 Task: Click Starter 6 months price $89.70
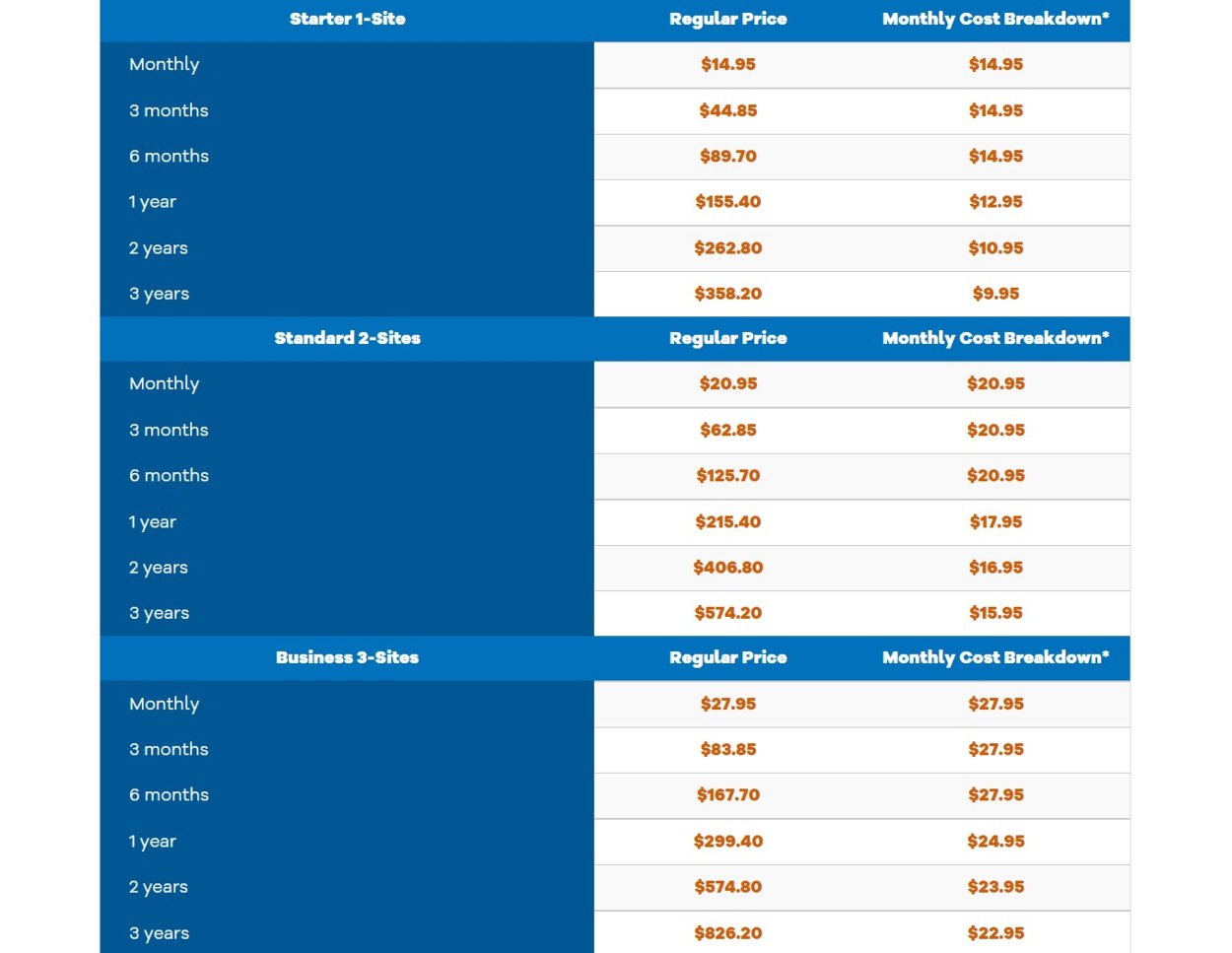click(x=728, y=156)
